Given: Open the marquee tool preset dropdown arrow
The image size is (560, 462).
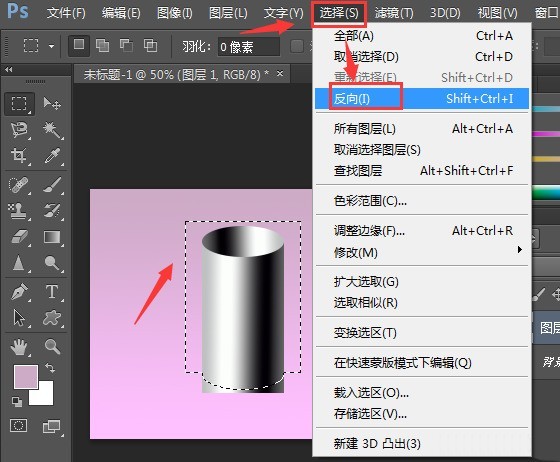Looking at the screenshot, I should [52, 46].
